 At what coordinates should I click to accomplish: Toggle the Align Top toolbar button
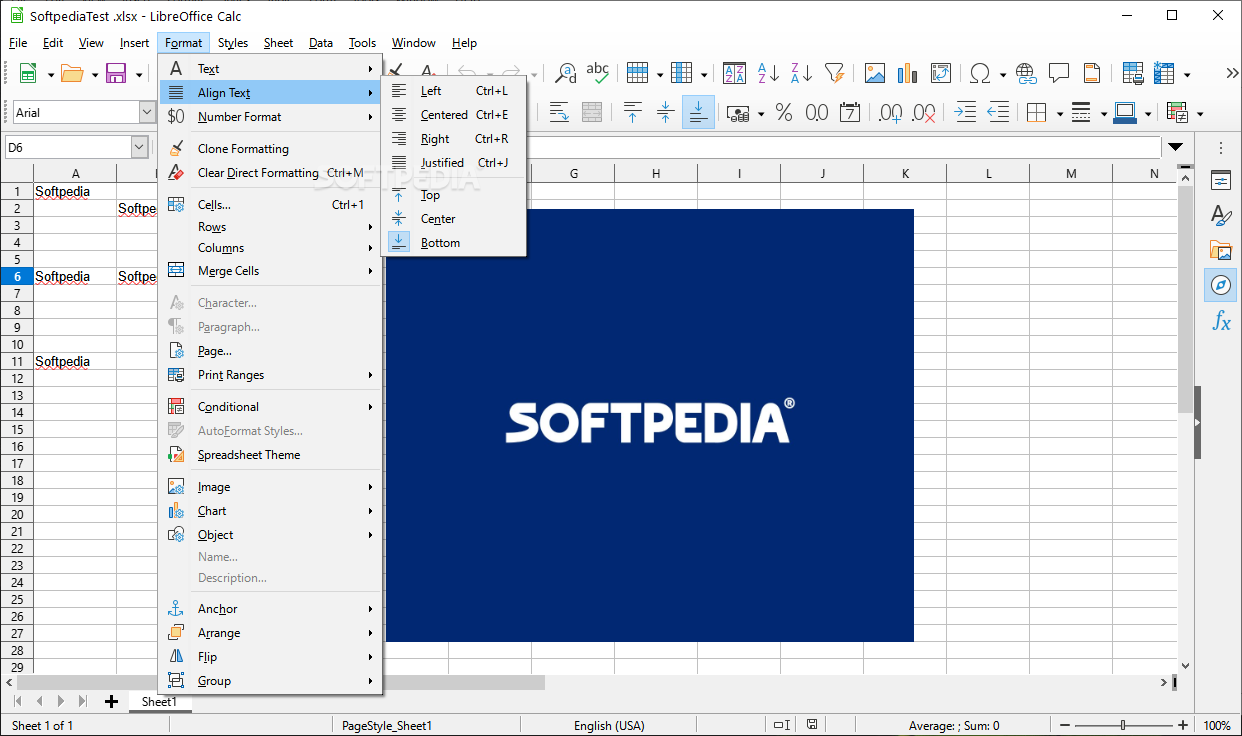click(632, 113)
